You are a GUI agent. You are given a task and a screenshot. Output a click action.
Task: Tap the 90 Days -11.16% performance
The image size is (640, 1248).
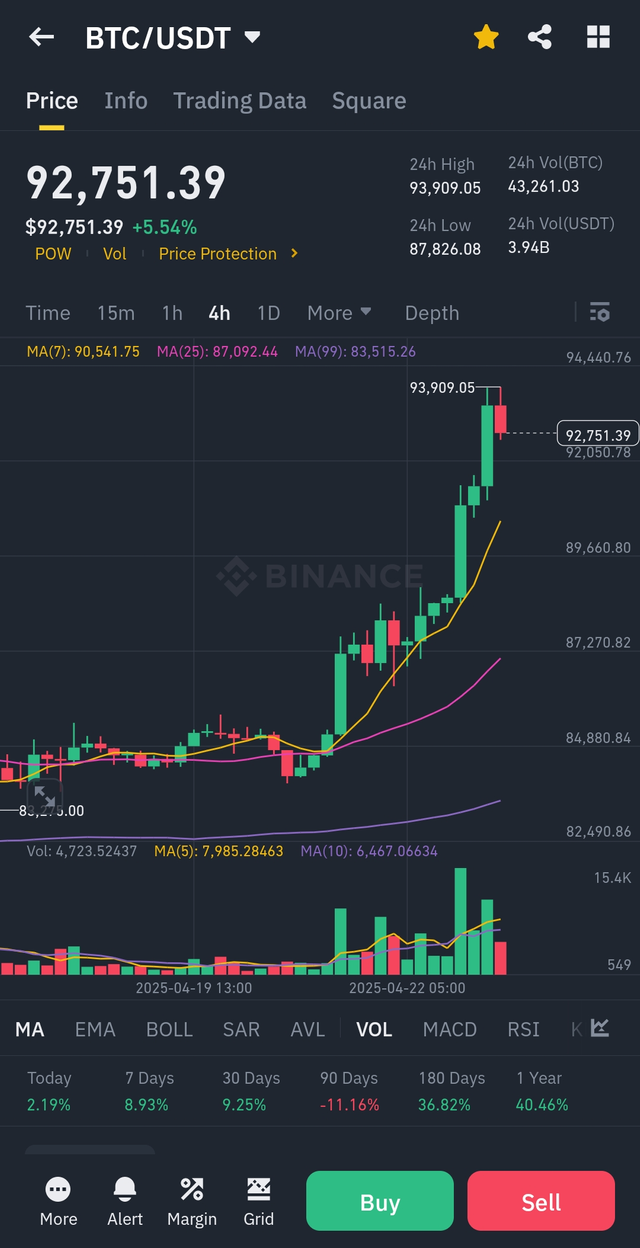(349, 1091)
